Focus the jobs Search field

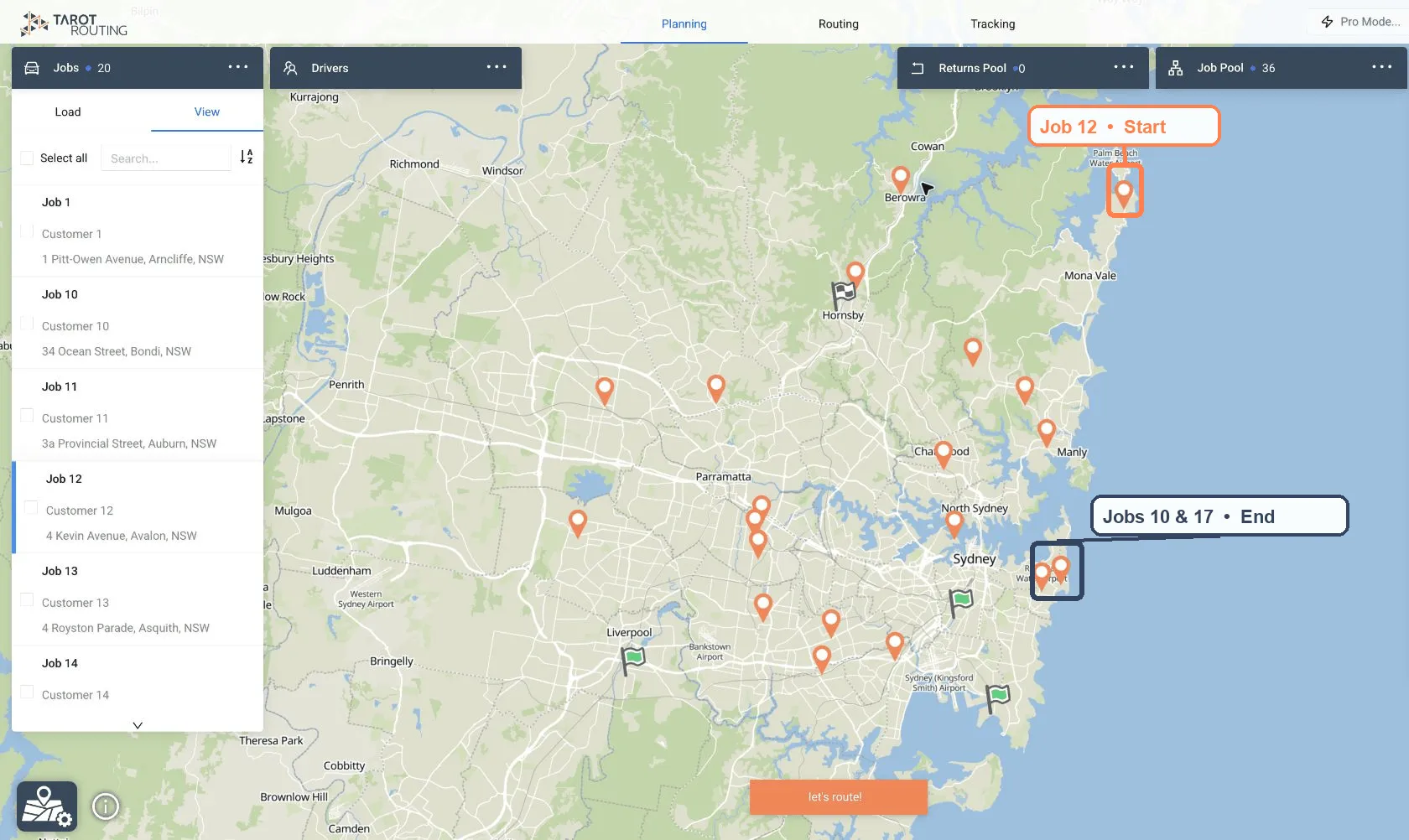[166, 158]
